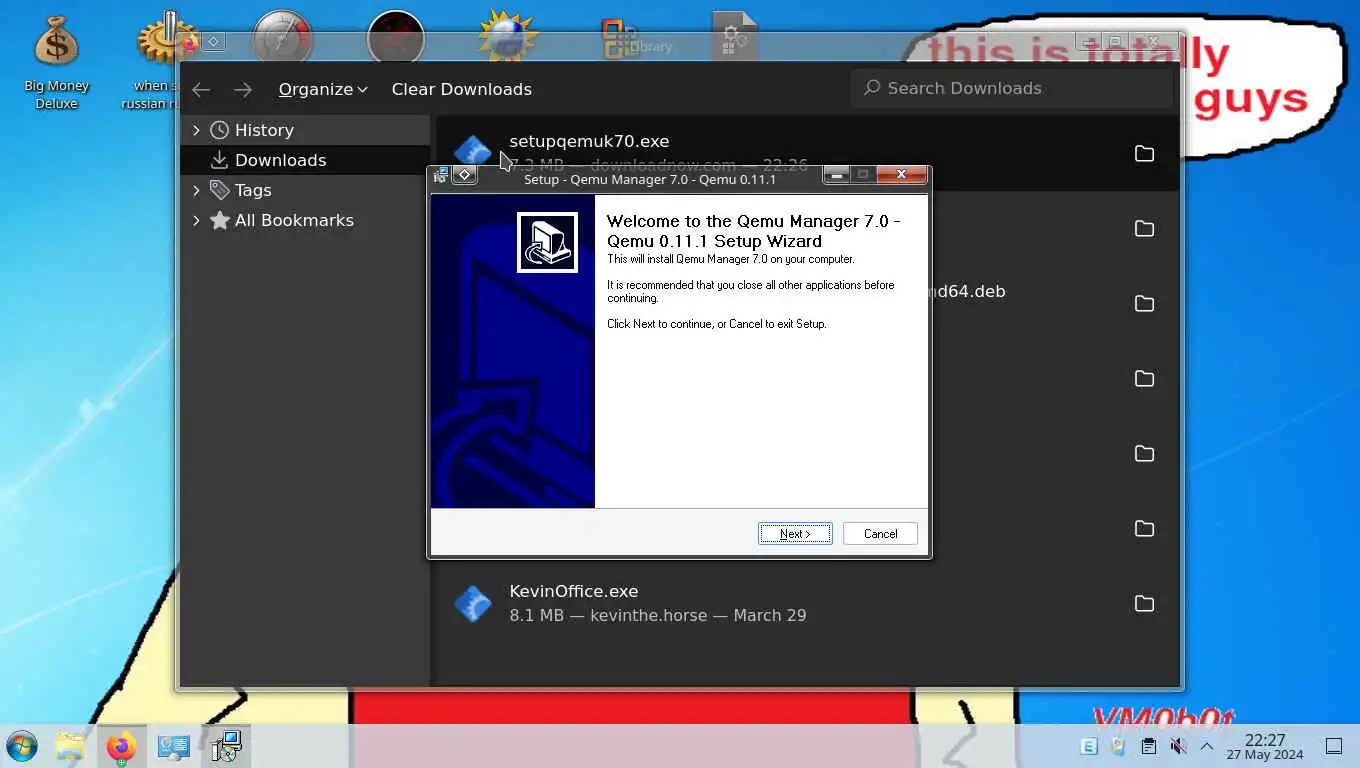Click the setup wizard title bar system icon
Image resolution: width=1360 pixels, height=768 pixels.
click(x=440, y=175)
